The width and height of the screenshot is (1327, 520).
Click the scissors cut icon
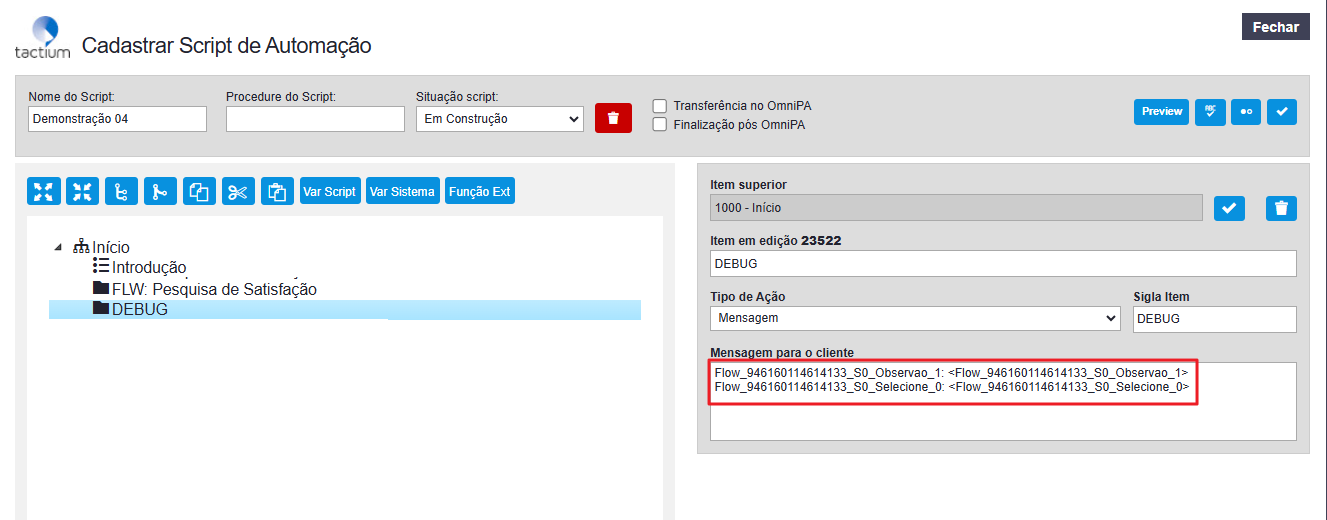tap(237, 191)
